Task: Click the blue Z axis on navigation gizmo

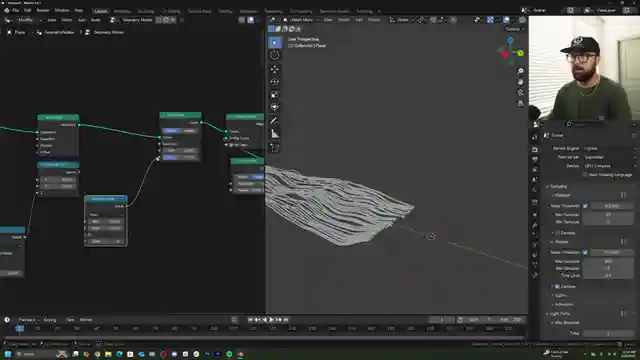Action: click(x=510, y=40)
